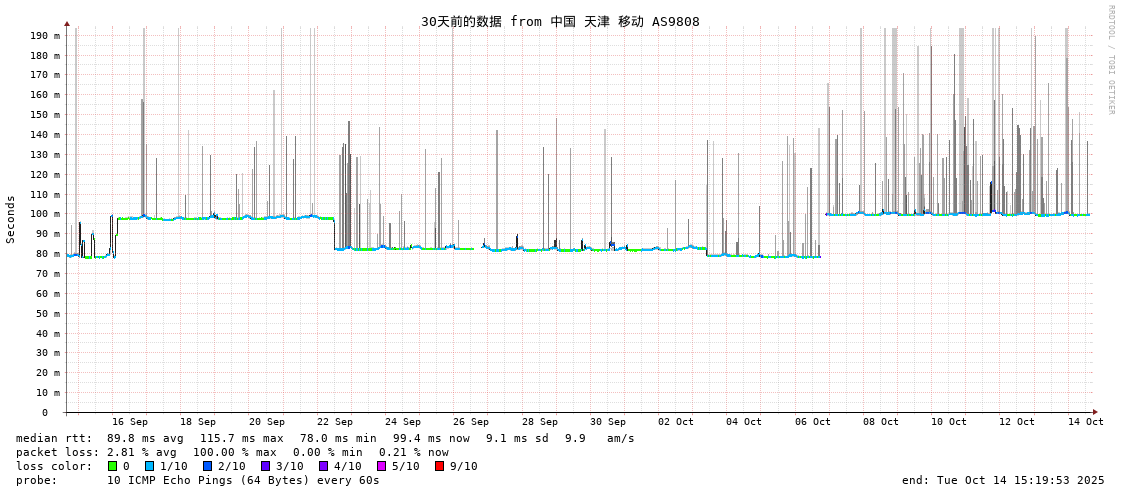The height and width of the screenshot is (494, 1121).
Task: Click the 89.8 ms avg value
Action: (x=145, y=438)
